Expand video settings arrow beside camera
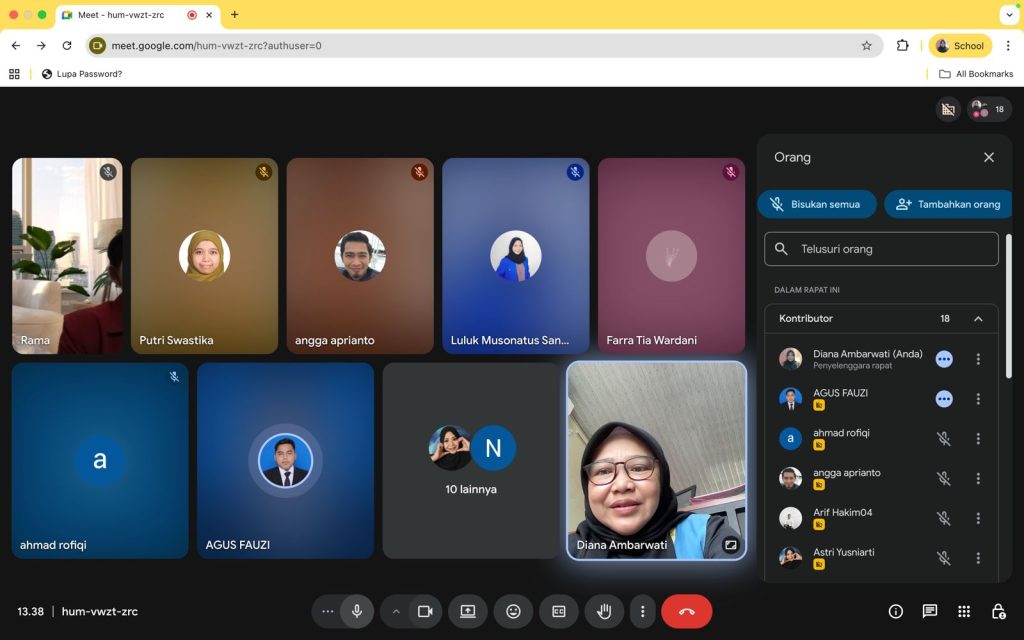 tap(396, 611)
